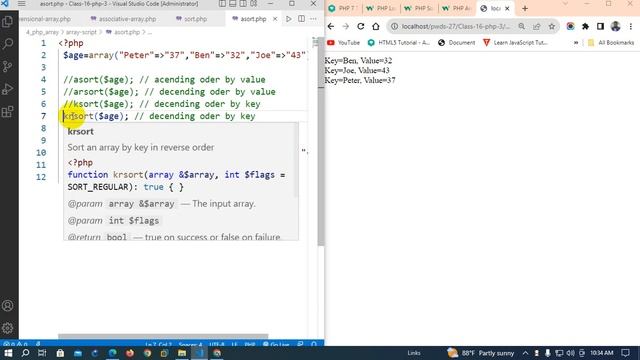Close the localhost browser tab
This screenshot has width=640, height=360.
(x=507, y=8)
